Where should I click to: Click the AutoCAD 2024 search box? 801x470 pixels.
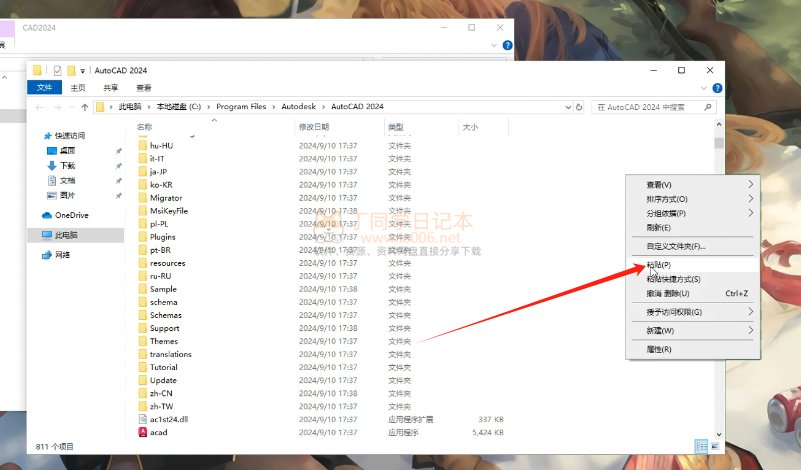click(650, 106)
